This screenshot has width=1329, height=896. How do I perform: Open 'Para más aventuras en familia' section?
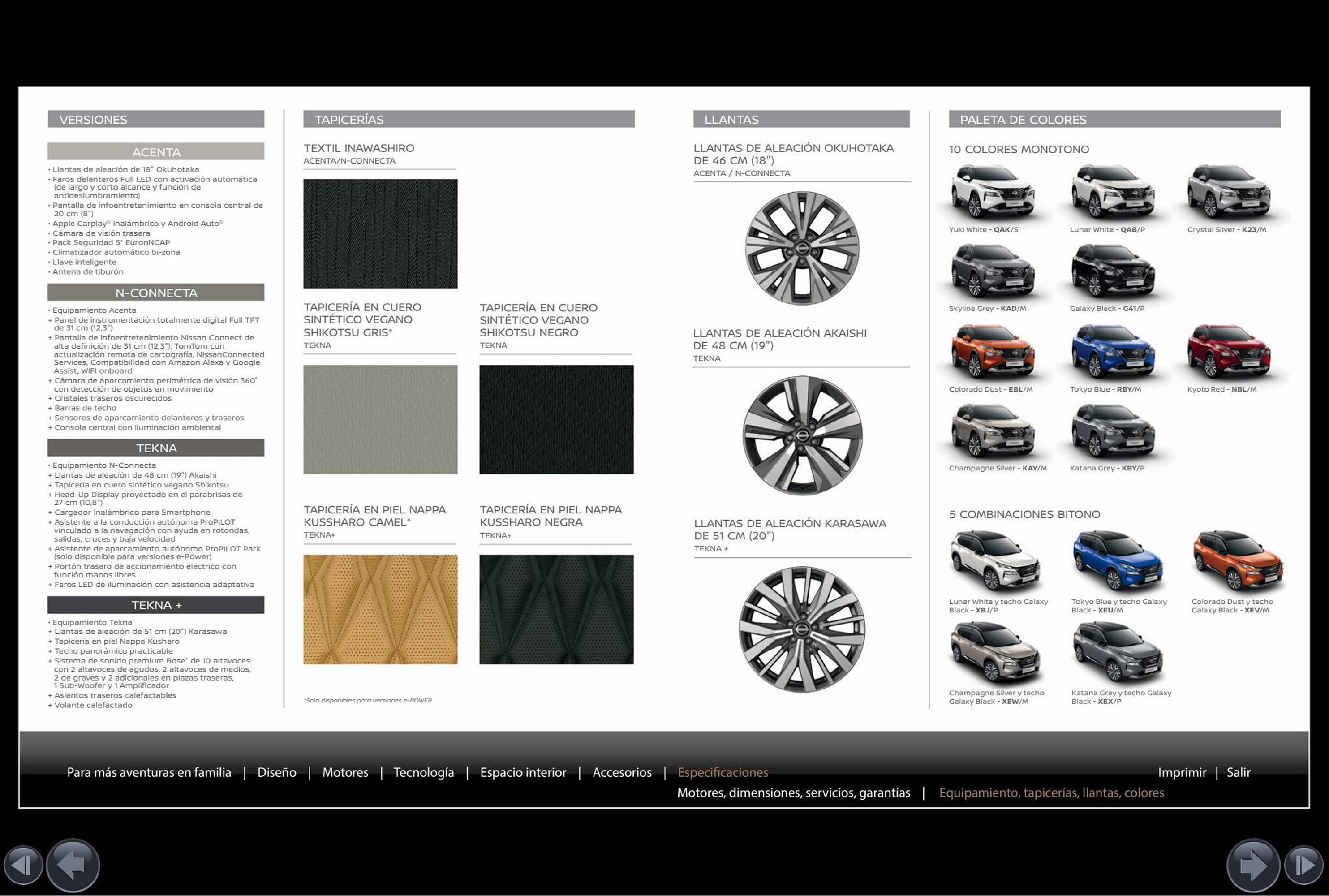pos(149,772)
